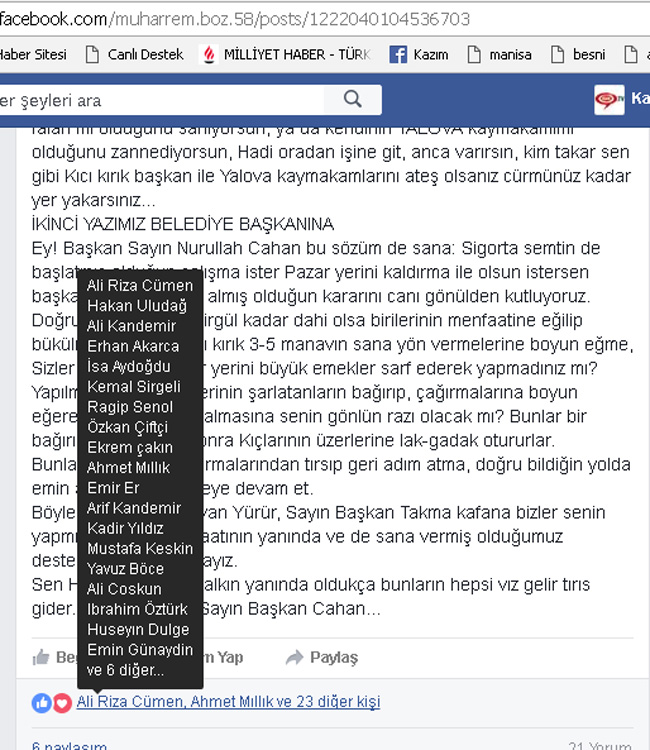650x750 pixels.
Task: Select Hakan Uludağ in likers tooltip
Action: 137,306
